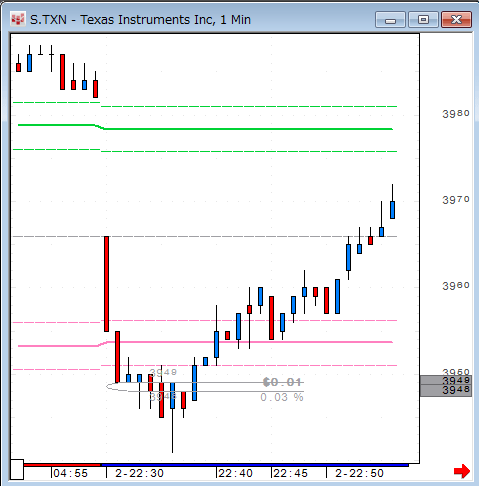Click the thick pink moving average line
The width and height of the screenshot is (479, 486).
coord(205,343)
